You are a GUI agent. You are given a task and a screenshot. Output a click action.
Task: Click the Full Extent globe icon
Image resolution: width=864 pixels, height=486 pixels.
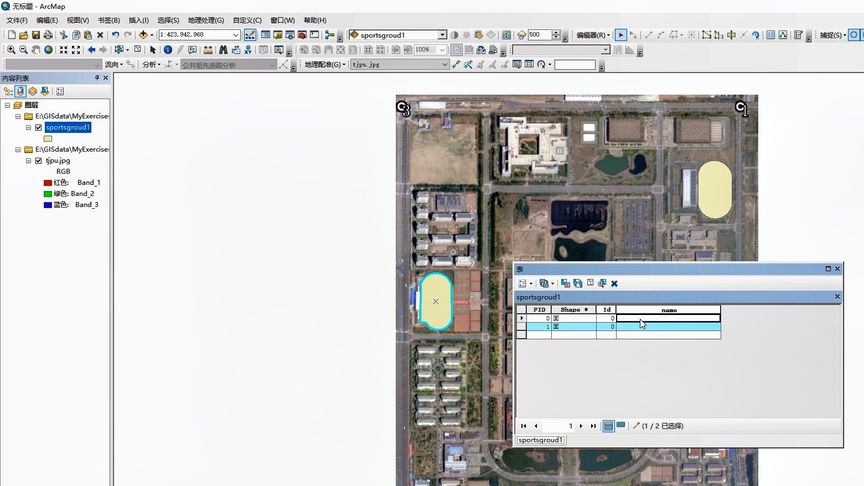pyautogui.click(x=48, y=50)
